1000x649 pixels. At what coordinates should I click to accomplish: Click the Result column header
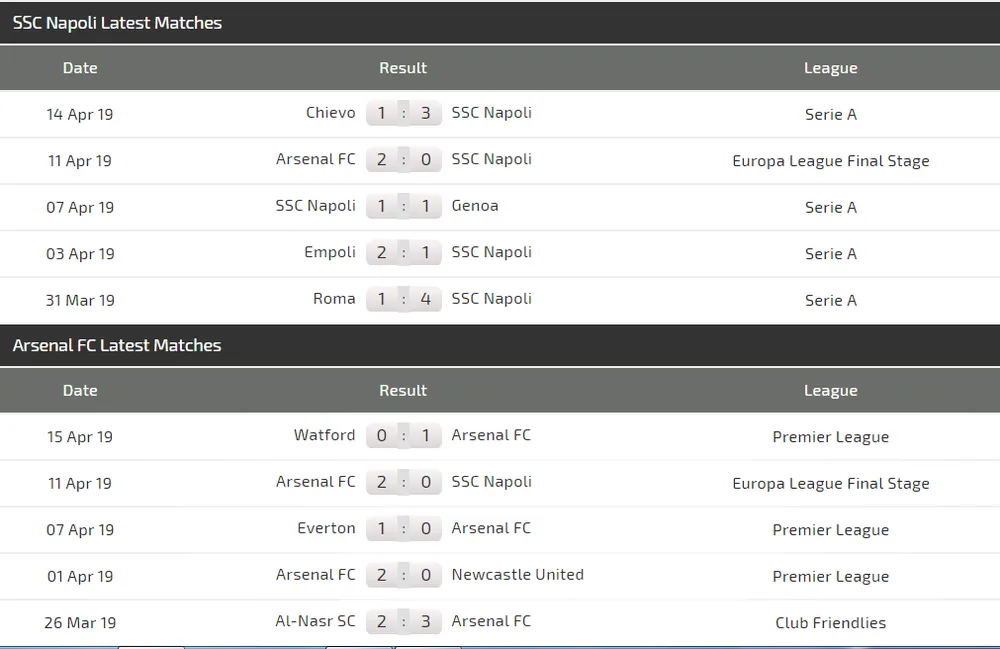coord(403,68)
